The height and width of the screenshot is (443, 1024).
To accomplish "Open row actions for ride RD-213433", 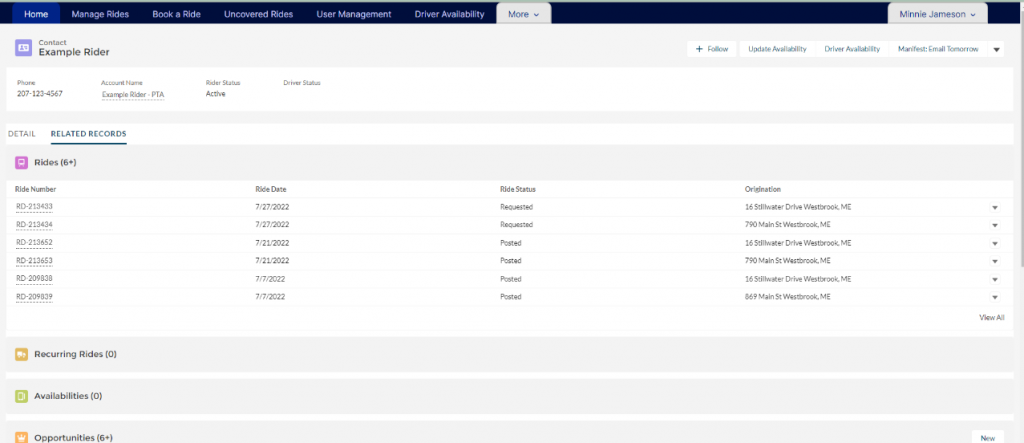I will [x=995, y=207].
